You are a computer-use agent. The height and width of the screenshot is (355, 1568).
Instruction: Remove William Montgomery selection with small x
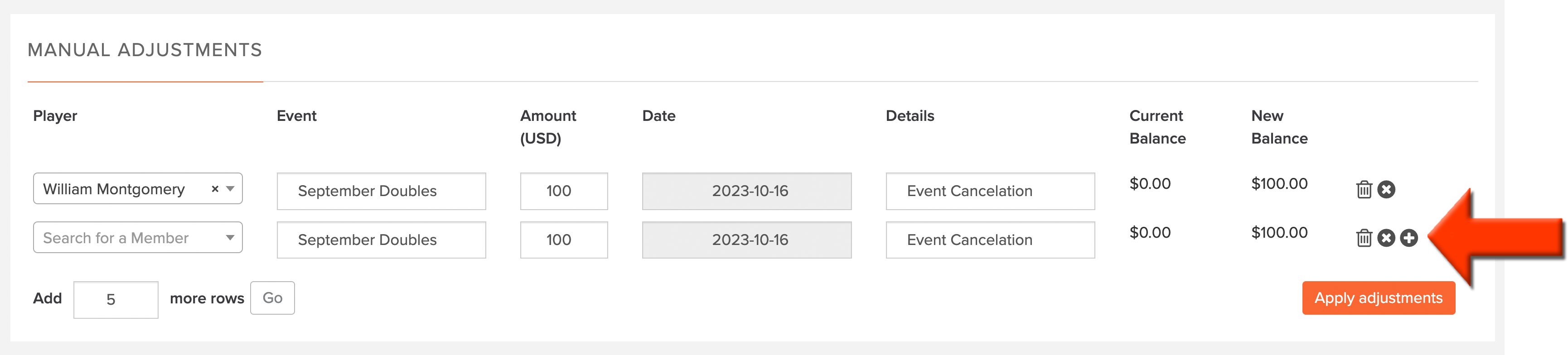point(215,189)
